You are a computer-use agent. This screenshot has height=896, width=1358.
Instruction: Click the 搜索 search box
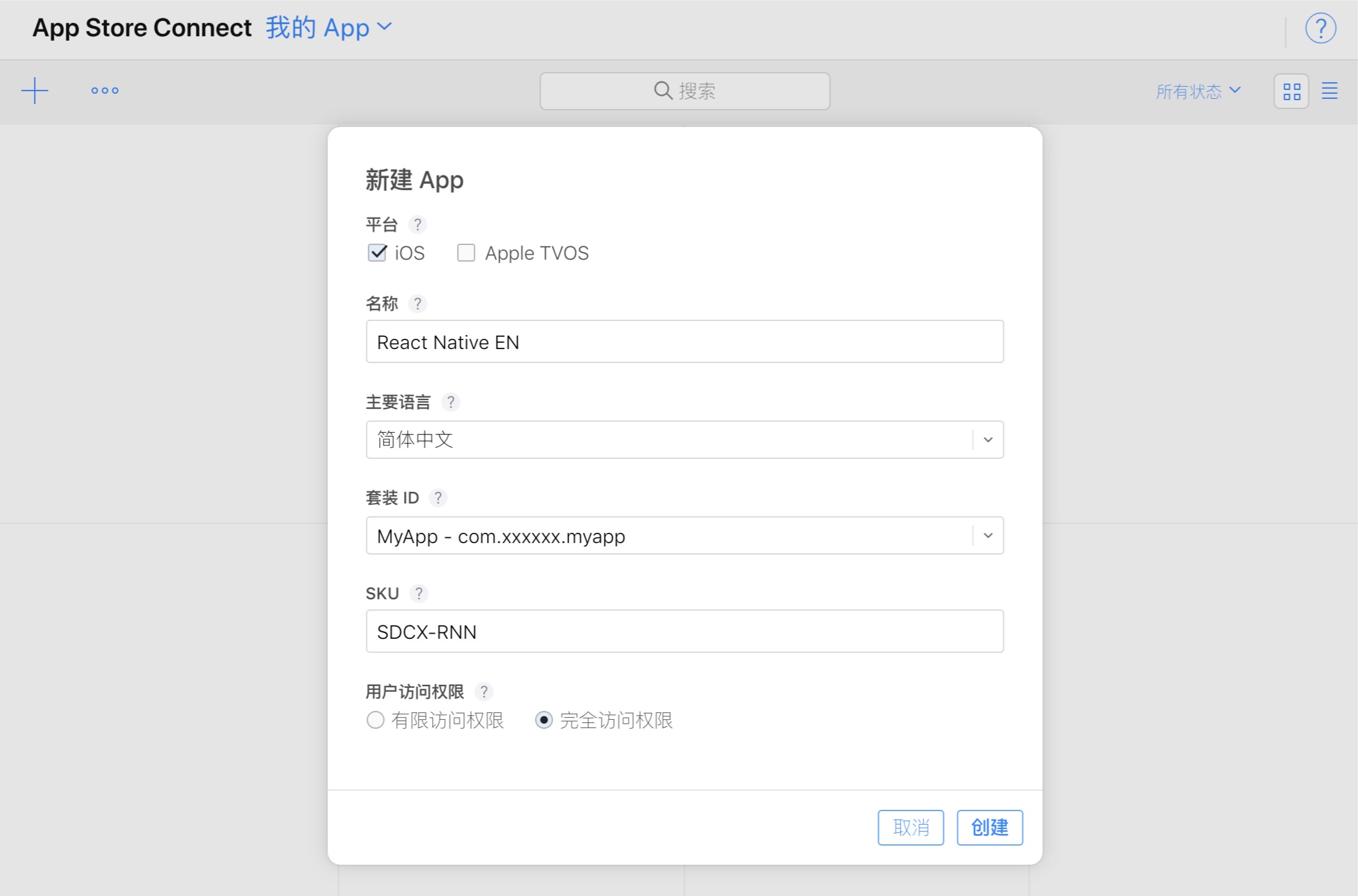click(x=685, y=91)
